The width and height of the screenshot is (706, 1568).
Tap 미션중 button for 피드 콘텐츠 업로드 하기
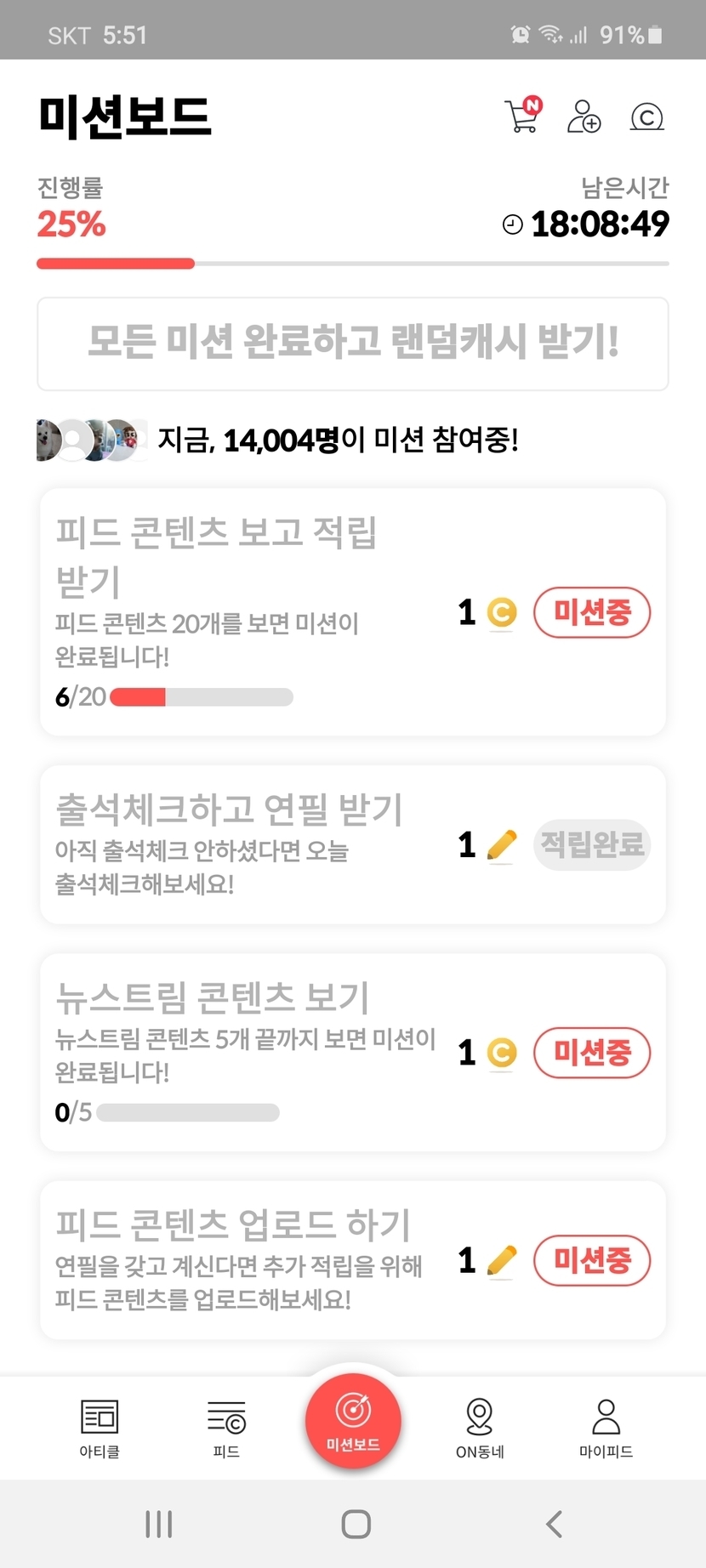[x=592, y=1260]
